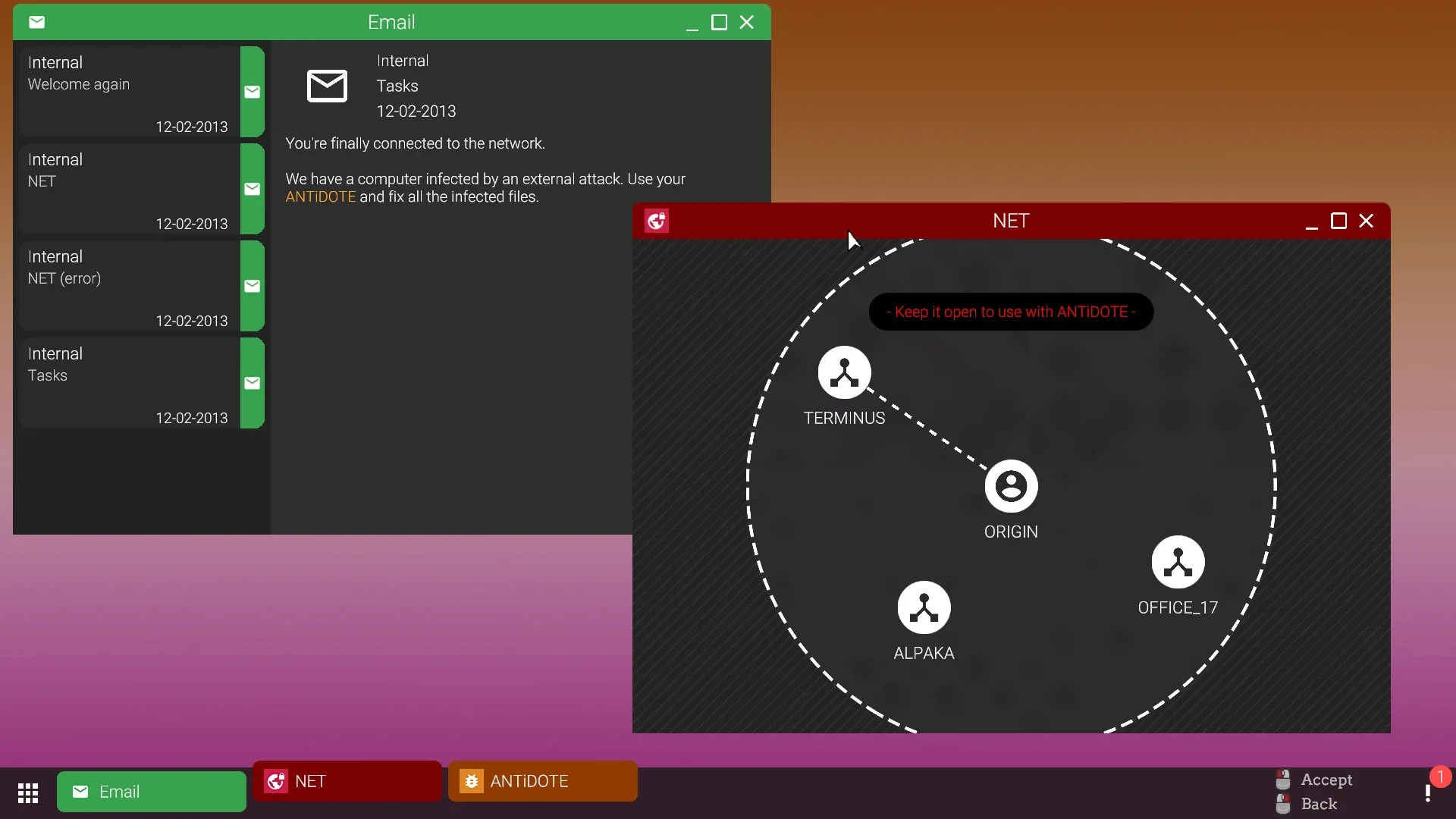Click the ALPAKA network node
This screenshot has height=819, width=1456.
coord(924,607)
